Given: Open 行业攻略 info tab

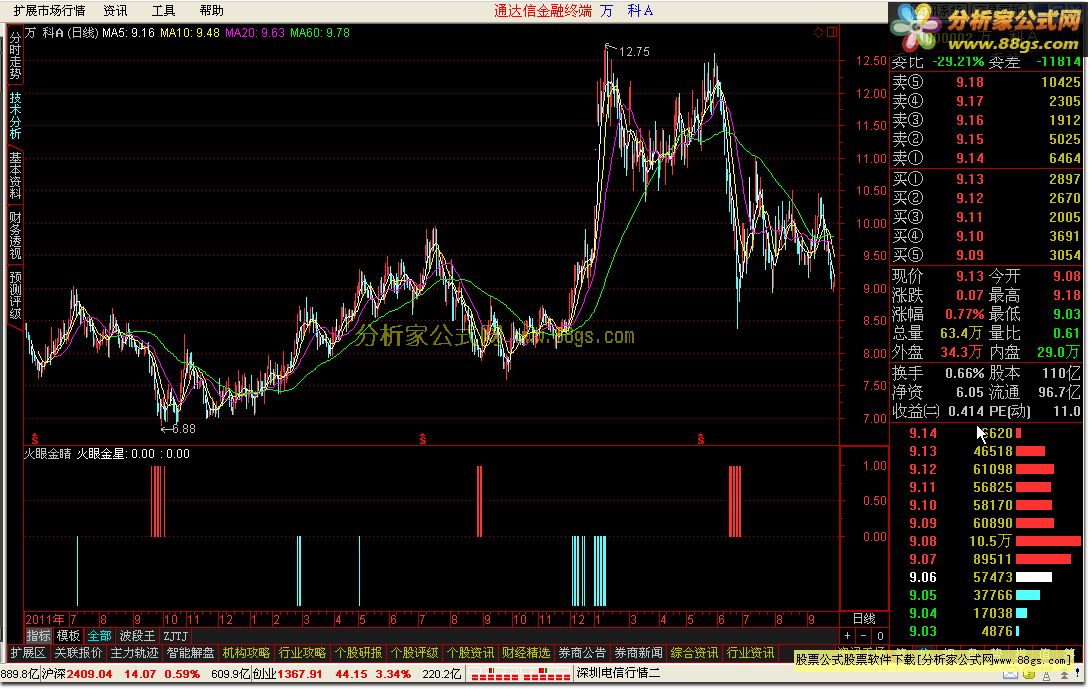Looking at the screenshot, I should click(302, 653).
